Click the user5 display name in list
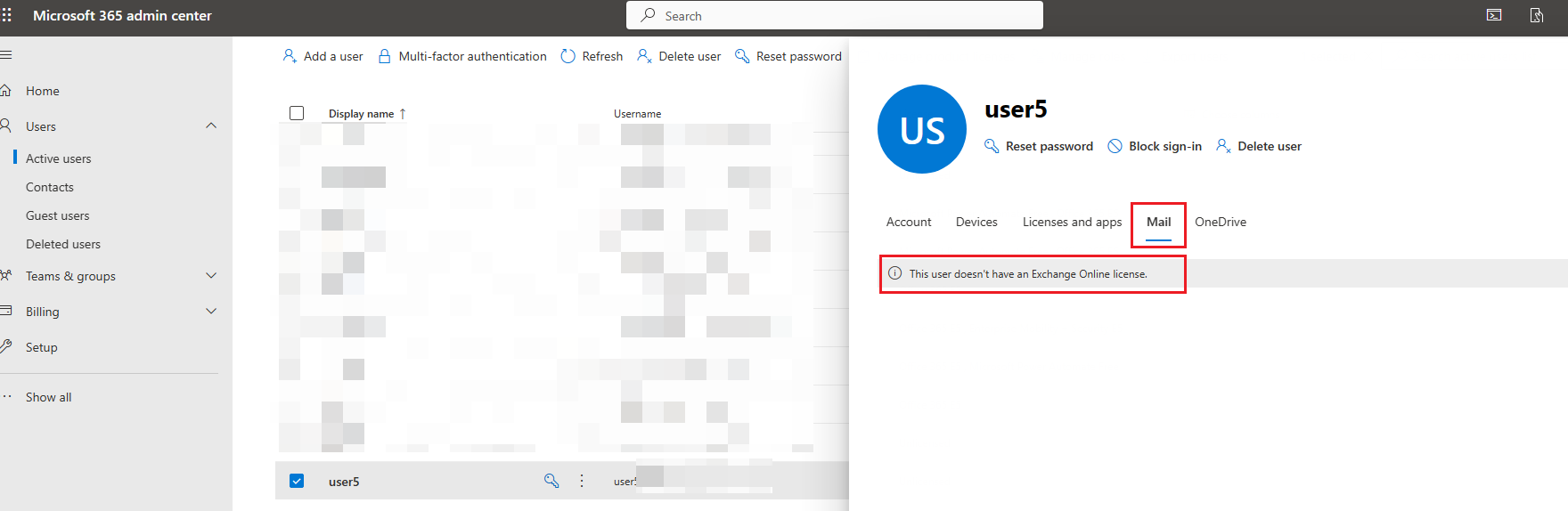The width and height of the screenshot is (1568, 511). click(344, 482)
